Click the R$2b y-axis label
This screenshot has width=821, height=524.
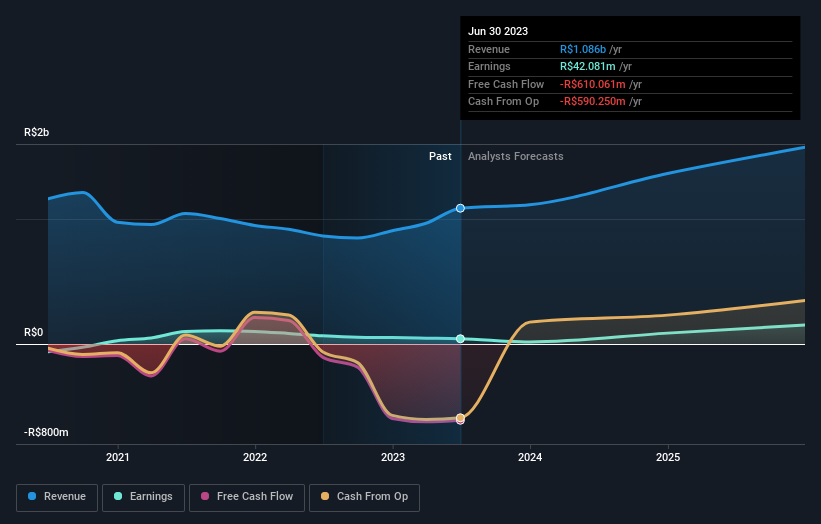point(37,132)
